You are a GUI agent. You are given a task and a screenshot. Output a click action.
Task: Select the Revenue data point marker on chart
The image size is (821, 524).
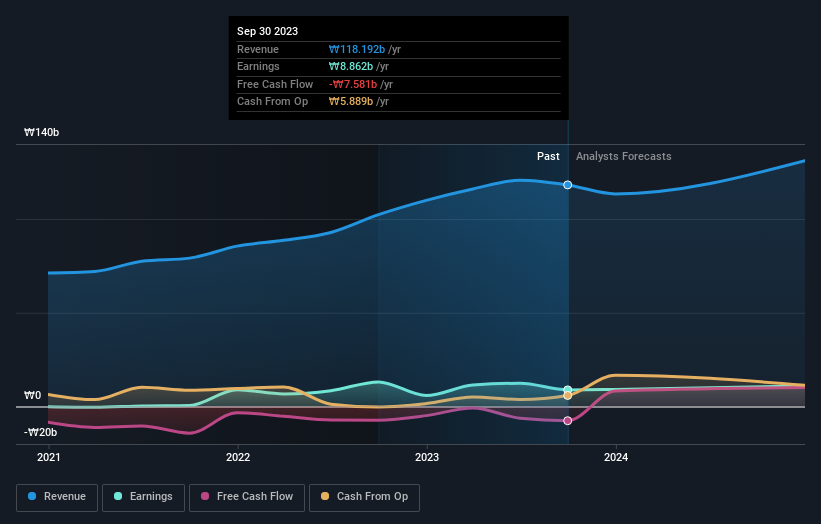click(x=568, y=185)
